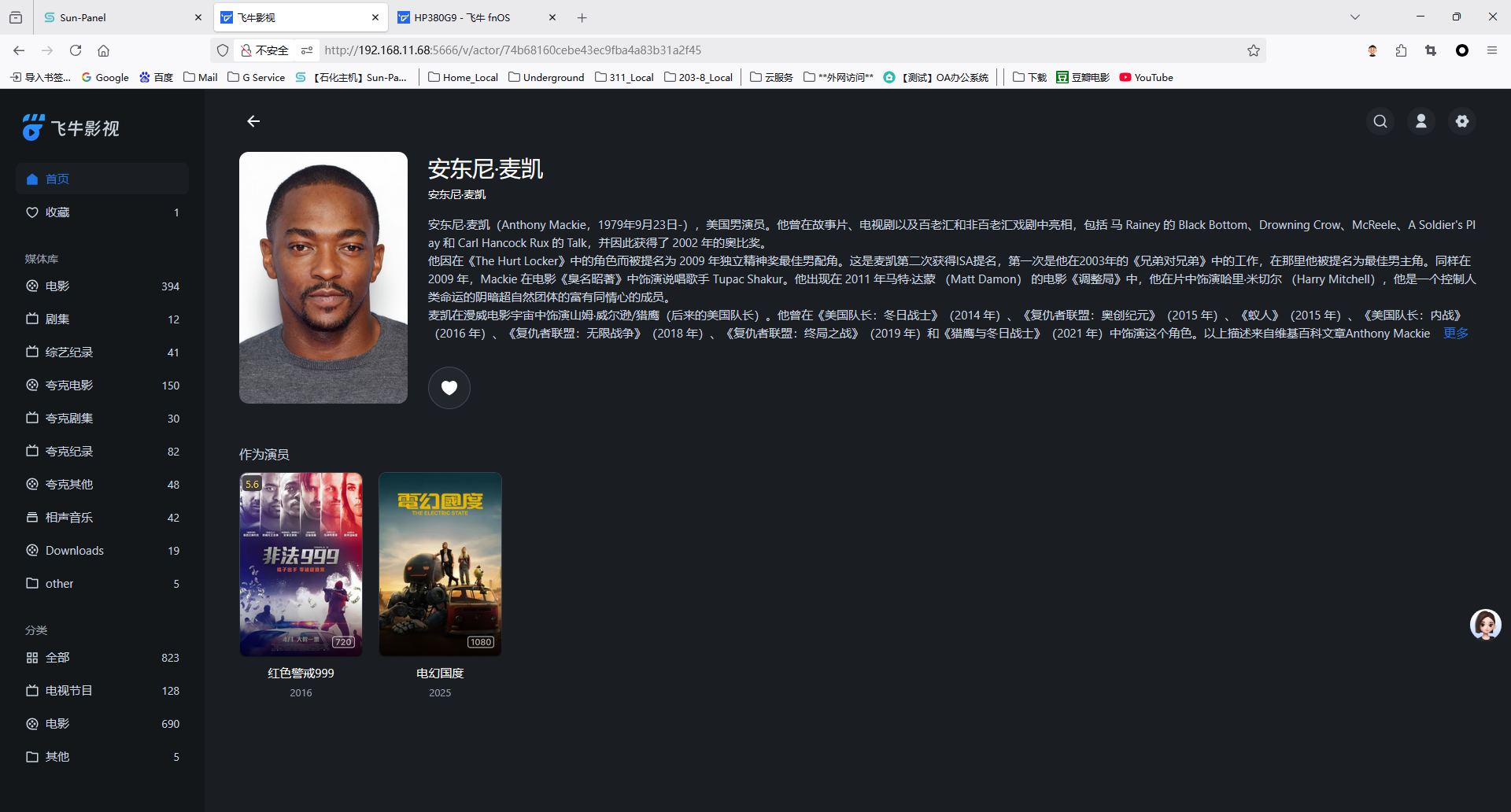Show the 全部 category
1511x812 pixels.
click(102, 658)
